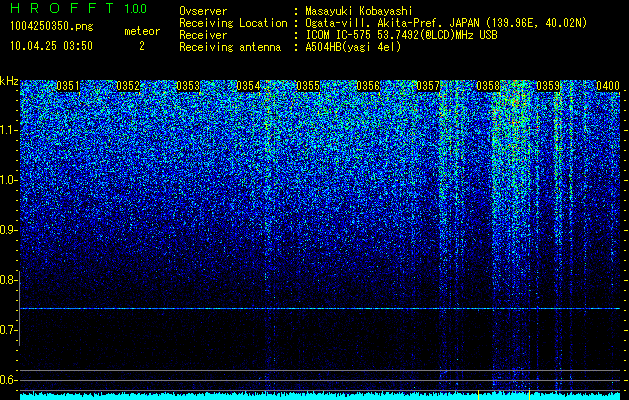Click the Receiver field label
This screenshot has height=400, width=629.
[x=203, y=35]
